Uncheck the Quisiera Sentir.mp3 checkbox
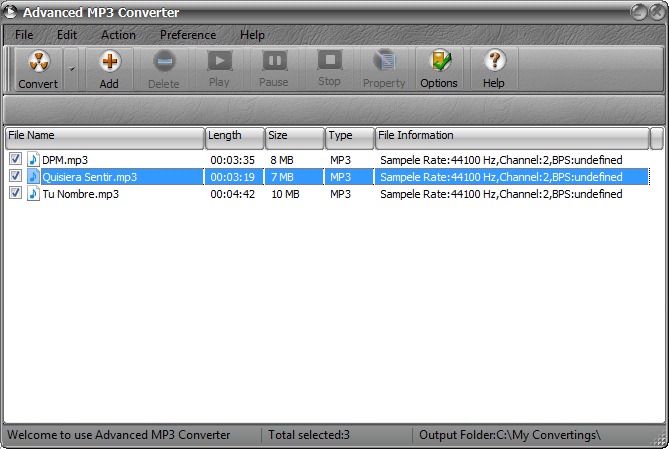 coord(15,176)
